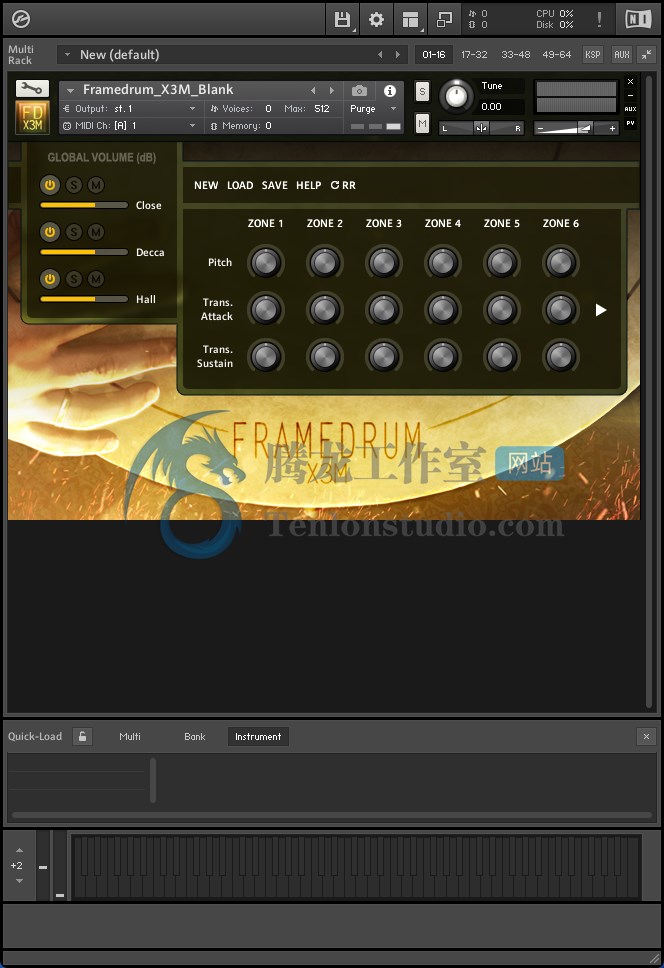Select previous multi with left arrow
This screenshot has height=968, width=664.
click(380, 54)
